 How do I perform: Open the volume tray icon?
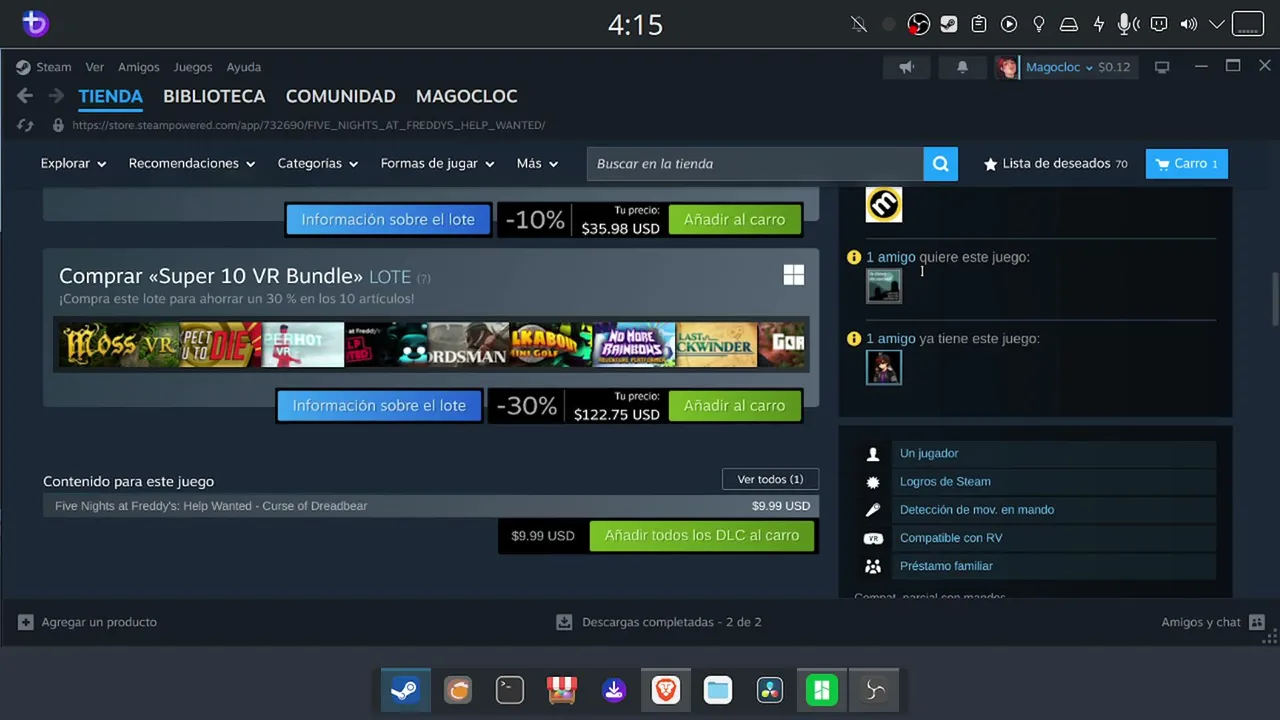click(x=1189, y=25)
